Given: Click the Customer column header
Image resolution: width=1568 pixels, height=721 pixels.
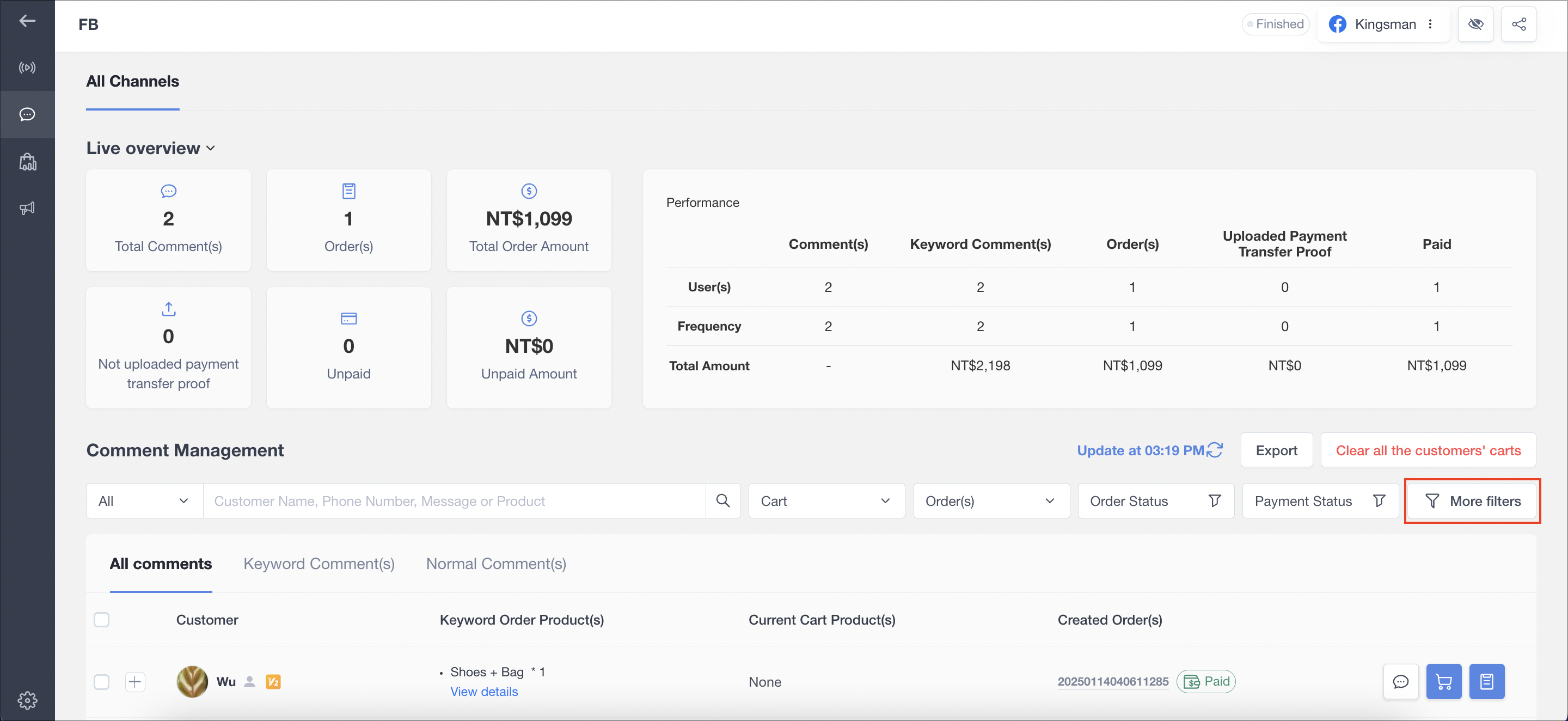Looking at the screenshot, I should [x=207, y=620].
